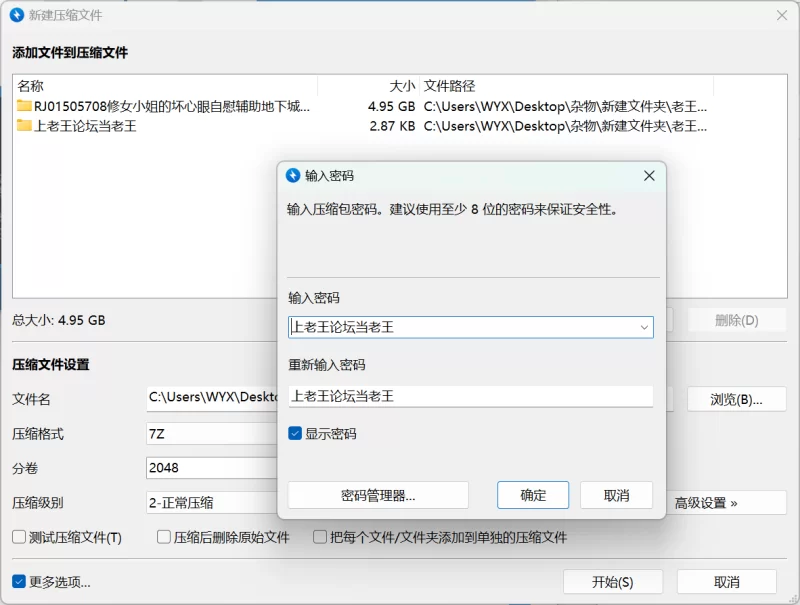Toggle 更多选项 checkbox off
Image resolution: width=800 pixels, height=605 pixels.
(19, 582)
